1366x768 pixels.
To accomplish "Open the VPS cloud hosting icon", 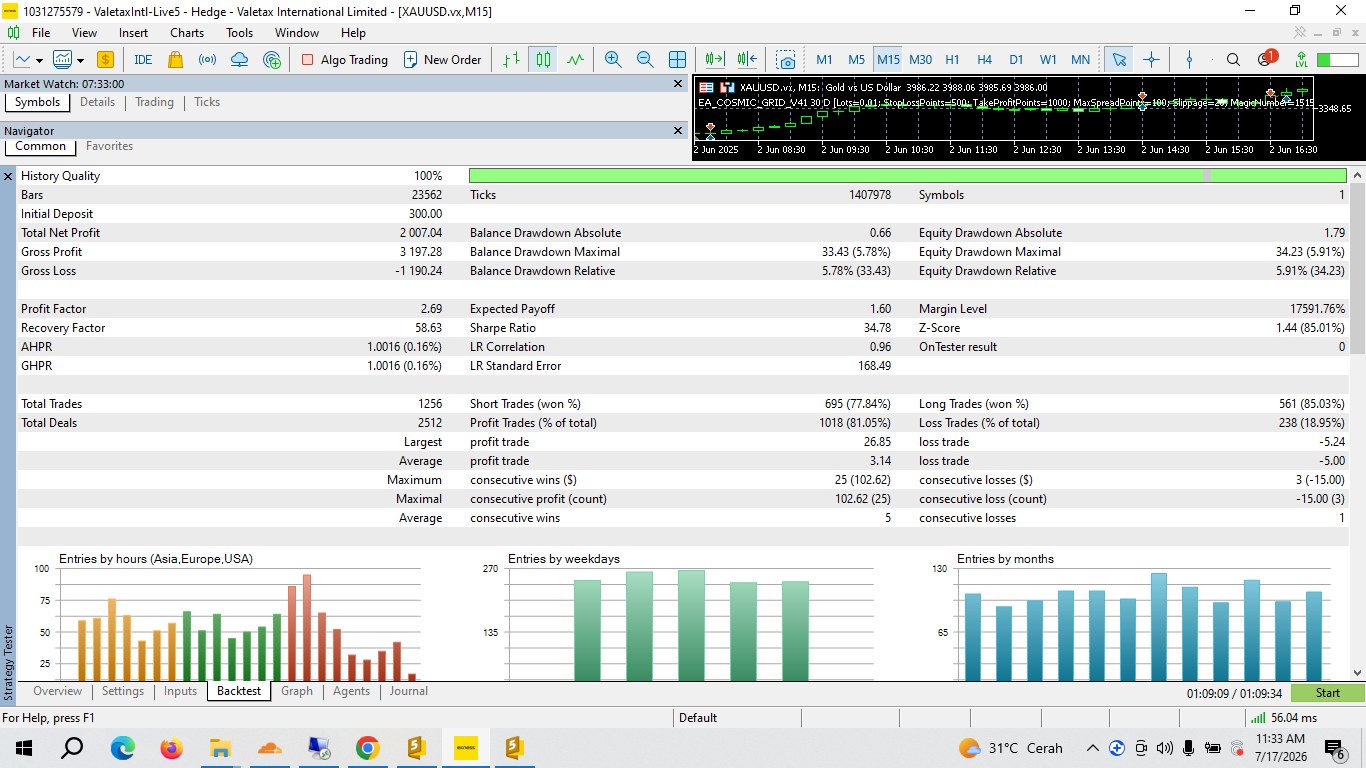I will 239,59.
